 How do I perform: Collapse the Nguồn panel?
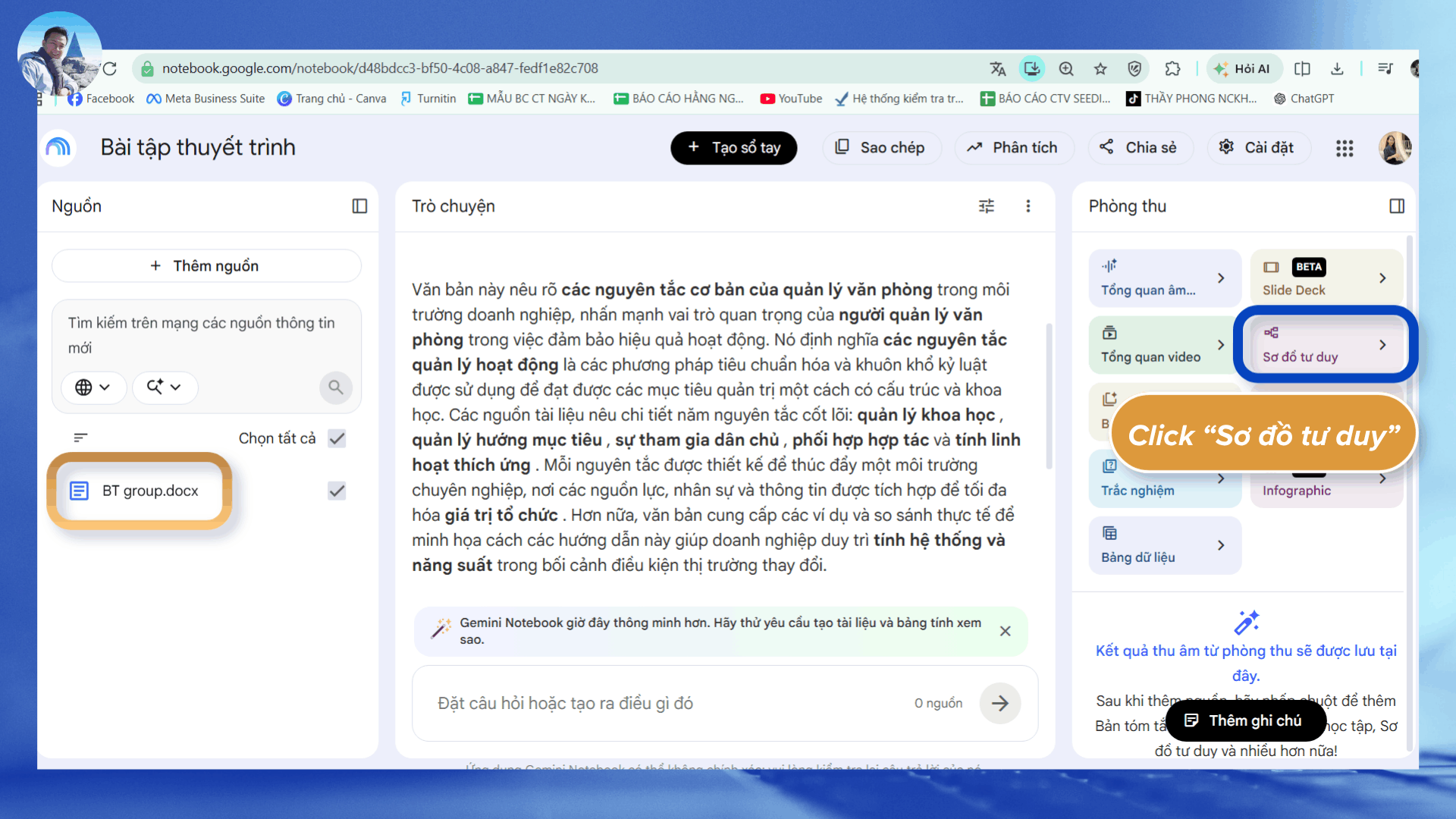click(359, 206)
